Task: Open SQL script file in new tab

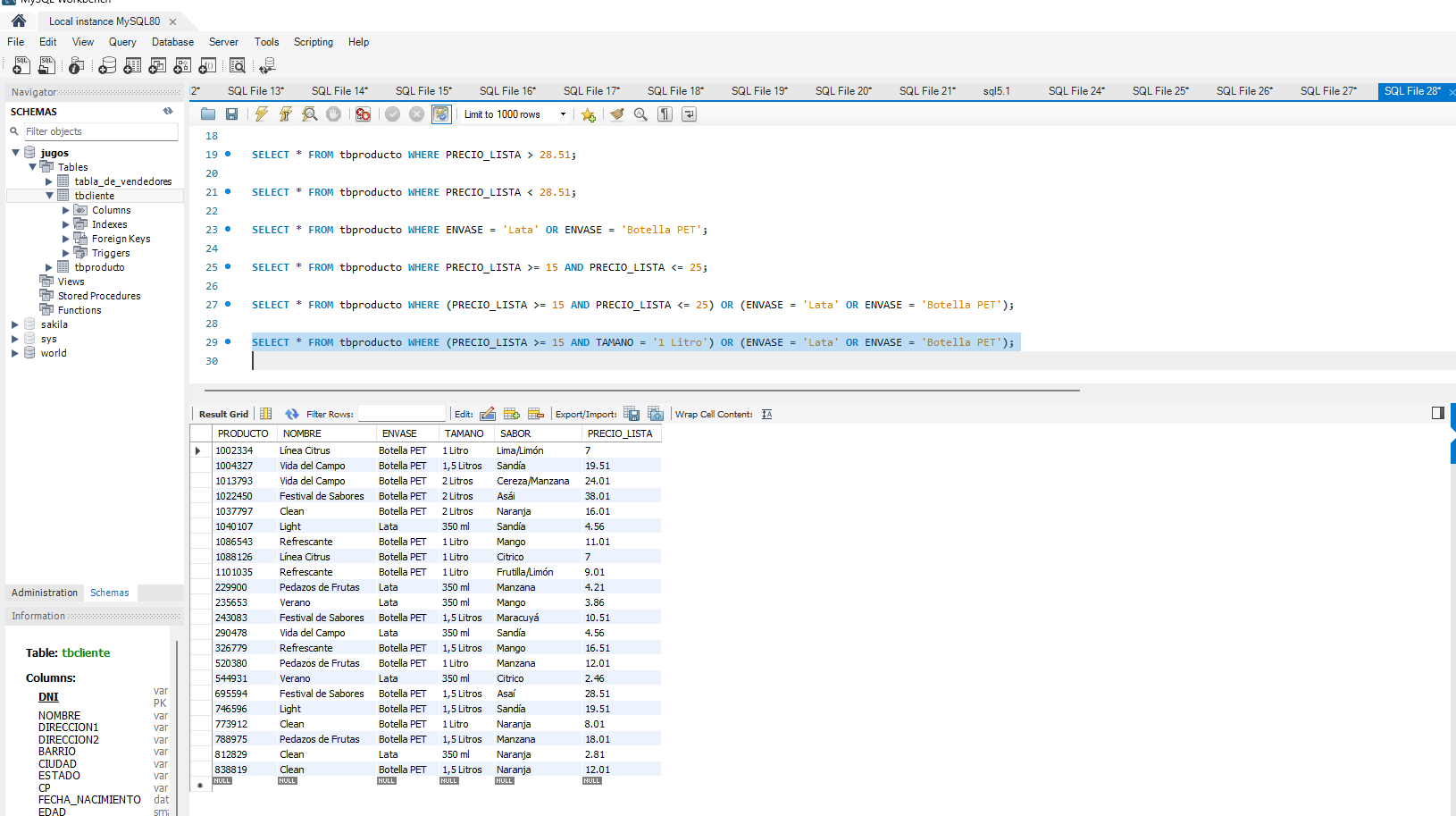Action: point(46,65)
